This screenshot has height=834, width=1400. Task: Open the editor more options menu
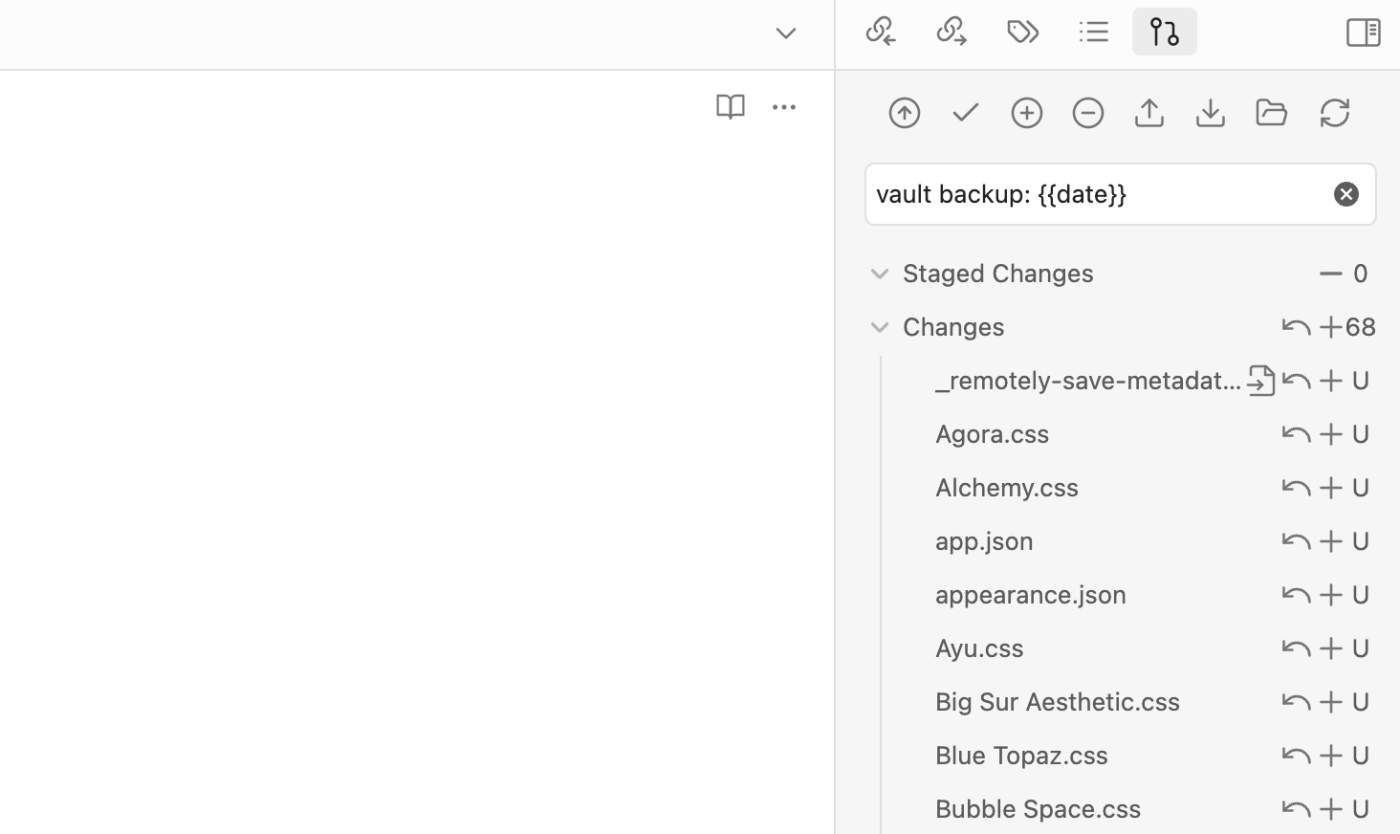pyautogui.click(x=784, y=107)
